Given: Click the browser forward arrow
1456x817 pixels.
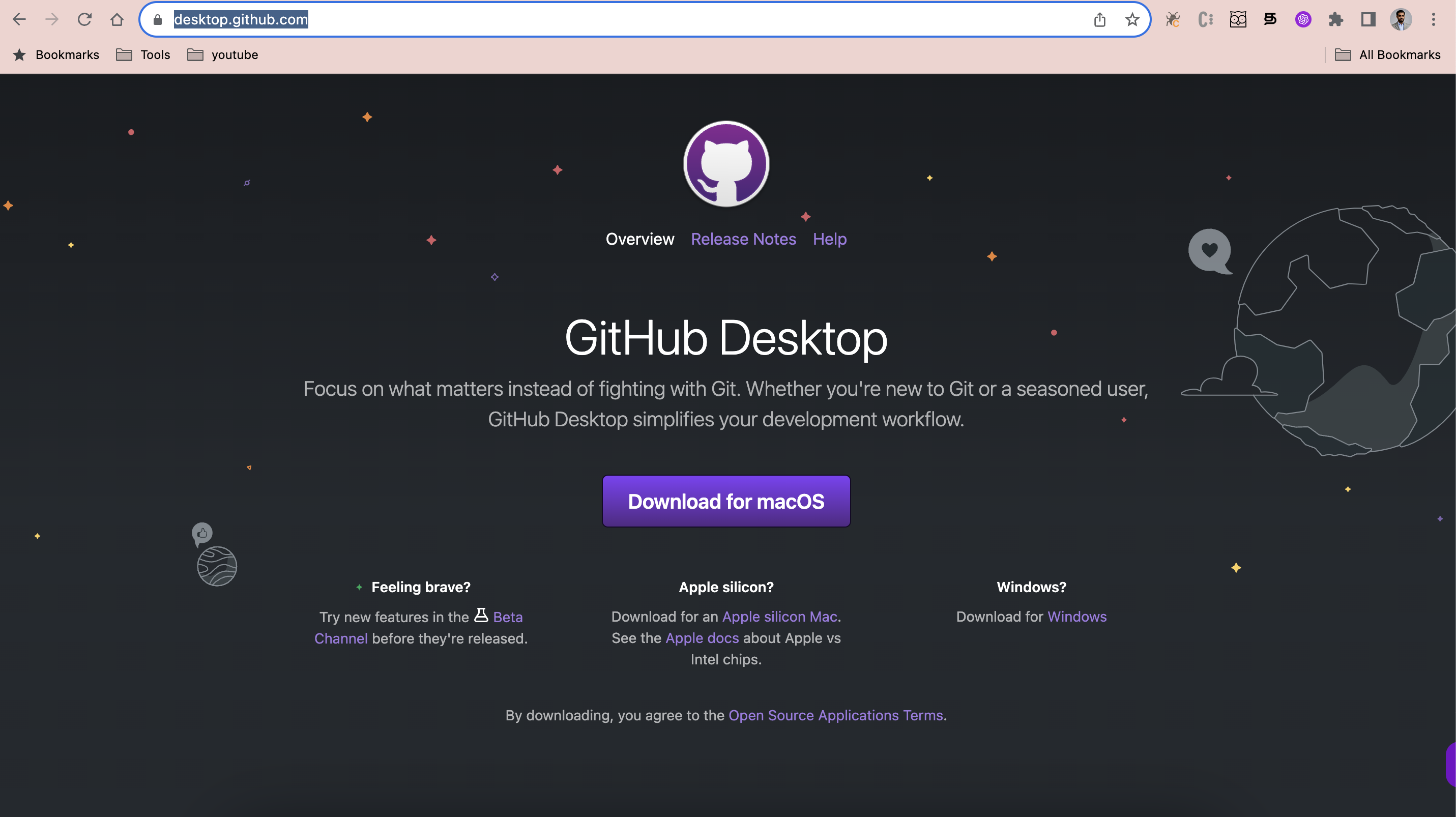Looking at the screenshot, I should pos(52,20).
